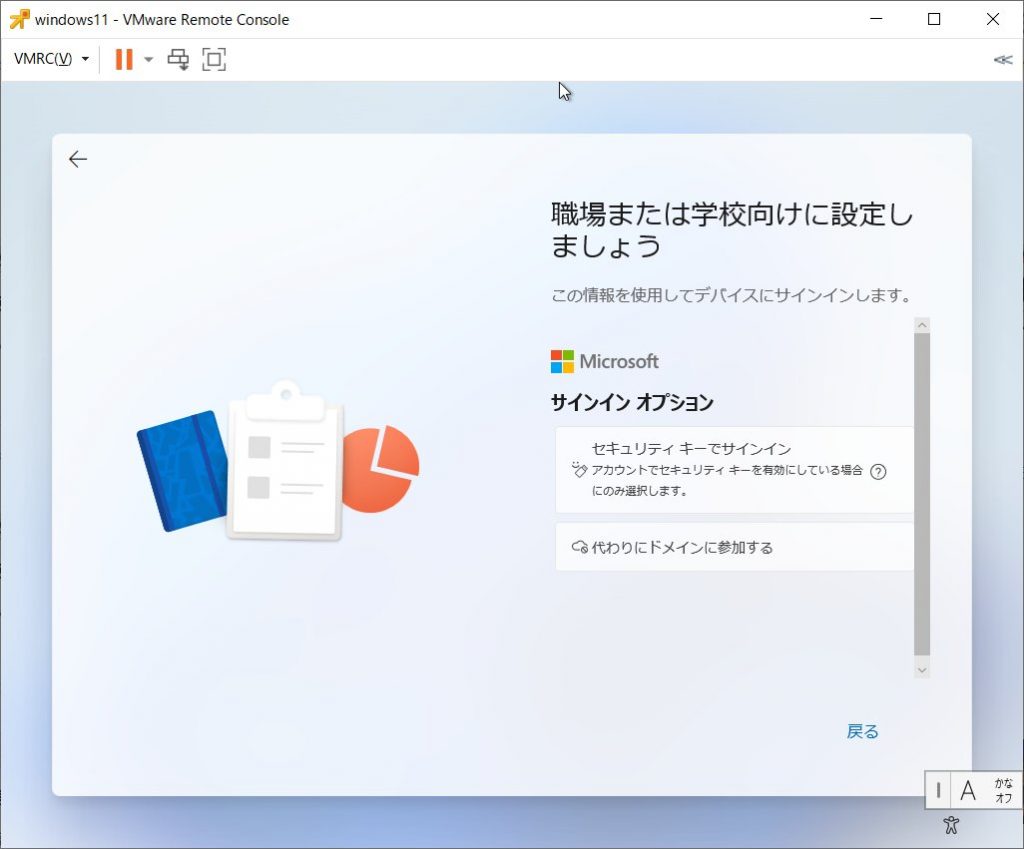Screen dimensions: 1024x849
Task: Open help for security key sign-in
Action: [878, 472]
